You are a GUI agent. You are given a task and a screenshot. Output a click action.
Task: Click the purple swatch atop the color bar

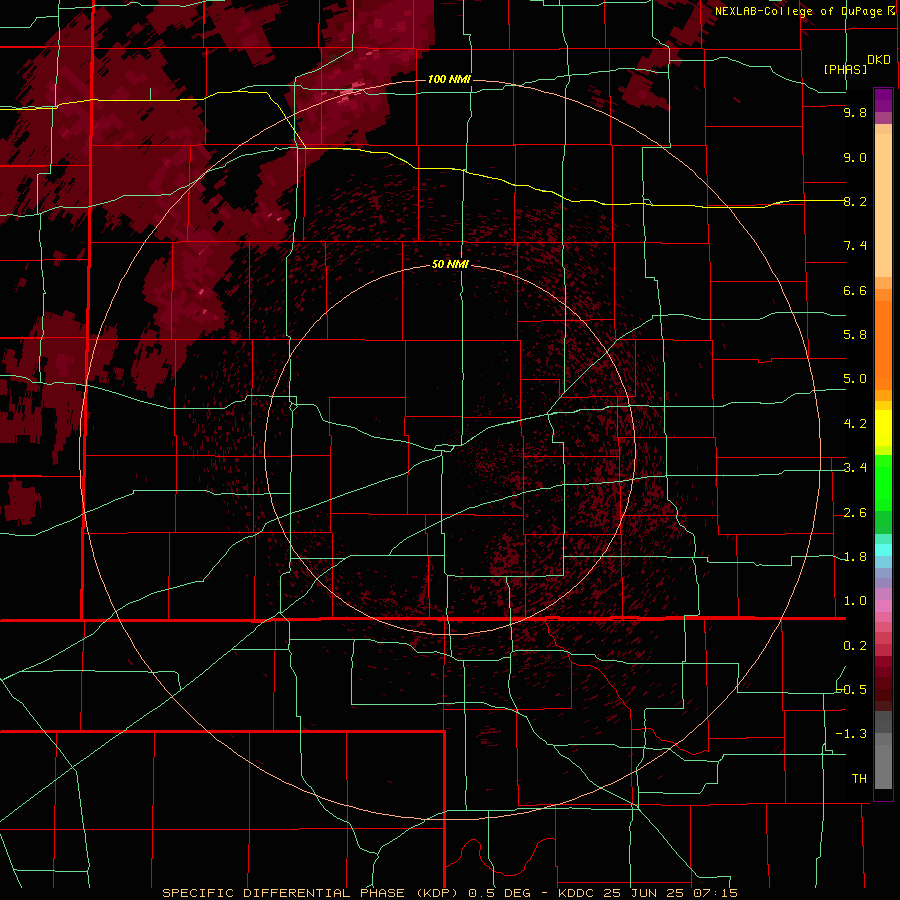pos(883,100)
